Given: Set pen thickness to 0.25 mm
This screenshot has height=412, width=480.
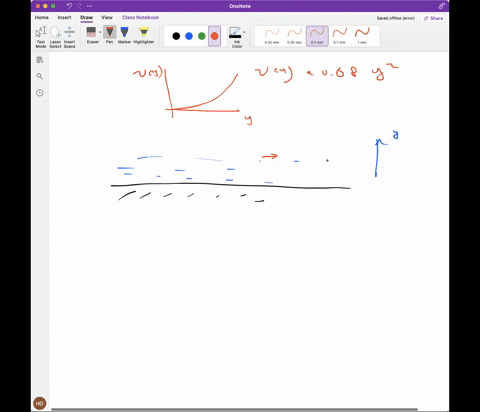Looking at the screenshot, I should tap(272, 36).
